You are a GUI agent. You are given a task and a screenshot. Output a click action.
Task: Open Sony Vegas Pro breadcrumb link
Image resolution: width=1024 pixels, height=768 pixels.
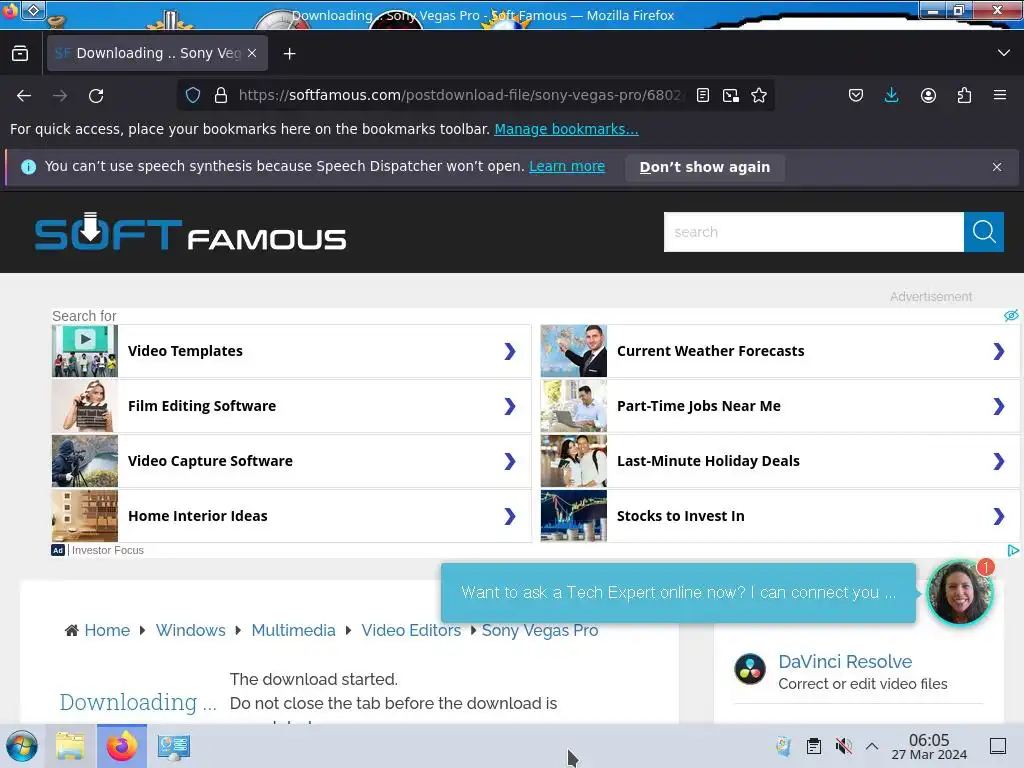539,630
